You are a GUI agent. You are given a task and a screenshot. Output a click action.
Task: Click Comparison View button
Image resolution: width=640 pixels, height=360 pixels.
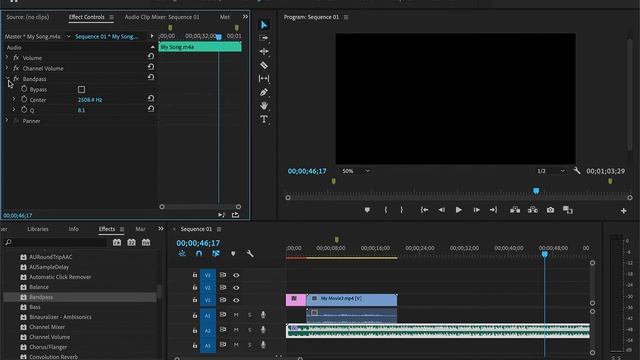pos(568,210)
